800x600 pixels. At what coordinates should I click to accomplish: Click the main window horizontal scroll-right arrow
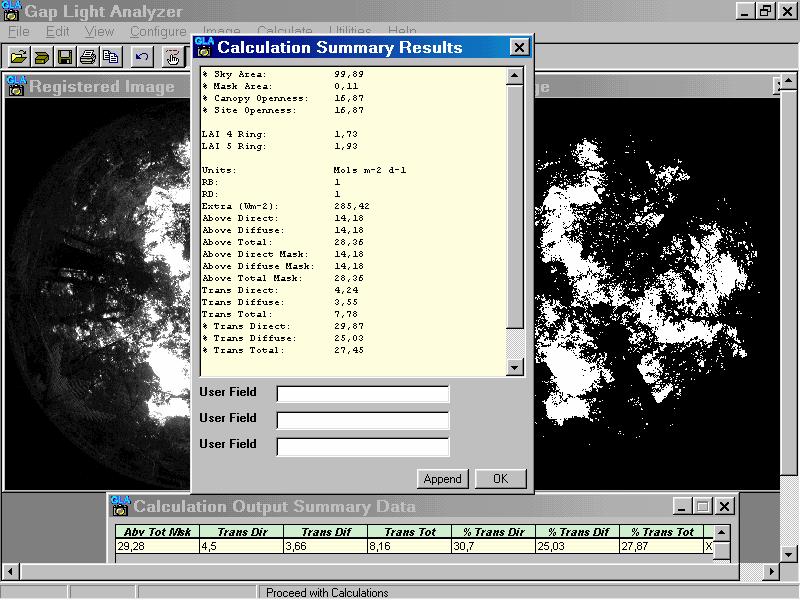point(772,571)
